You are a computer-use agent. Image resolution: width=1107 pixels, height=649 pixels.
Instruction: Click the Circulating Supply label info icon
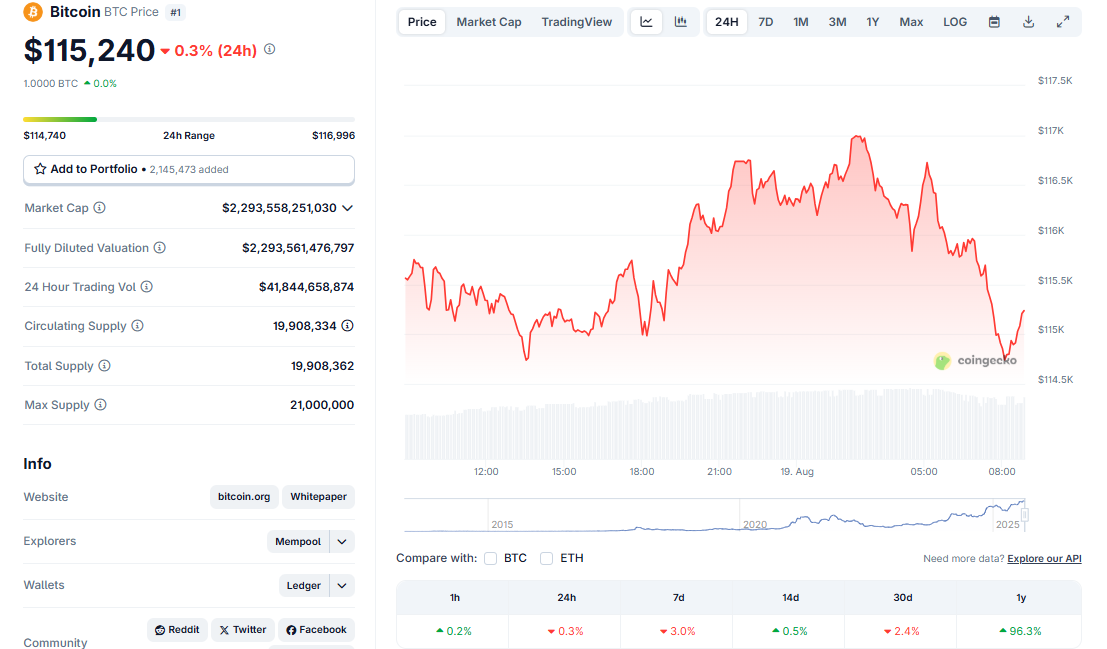pyautogui.click(x=137, y=326)
